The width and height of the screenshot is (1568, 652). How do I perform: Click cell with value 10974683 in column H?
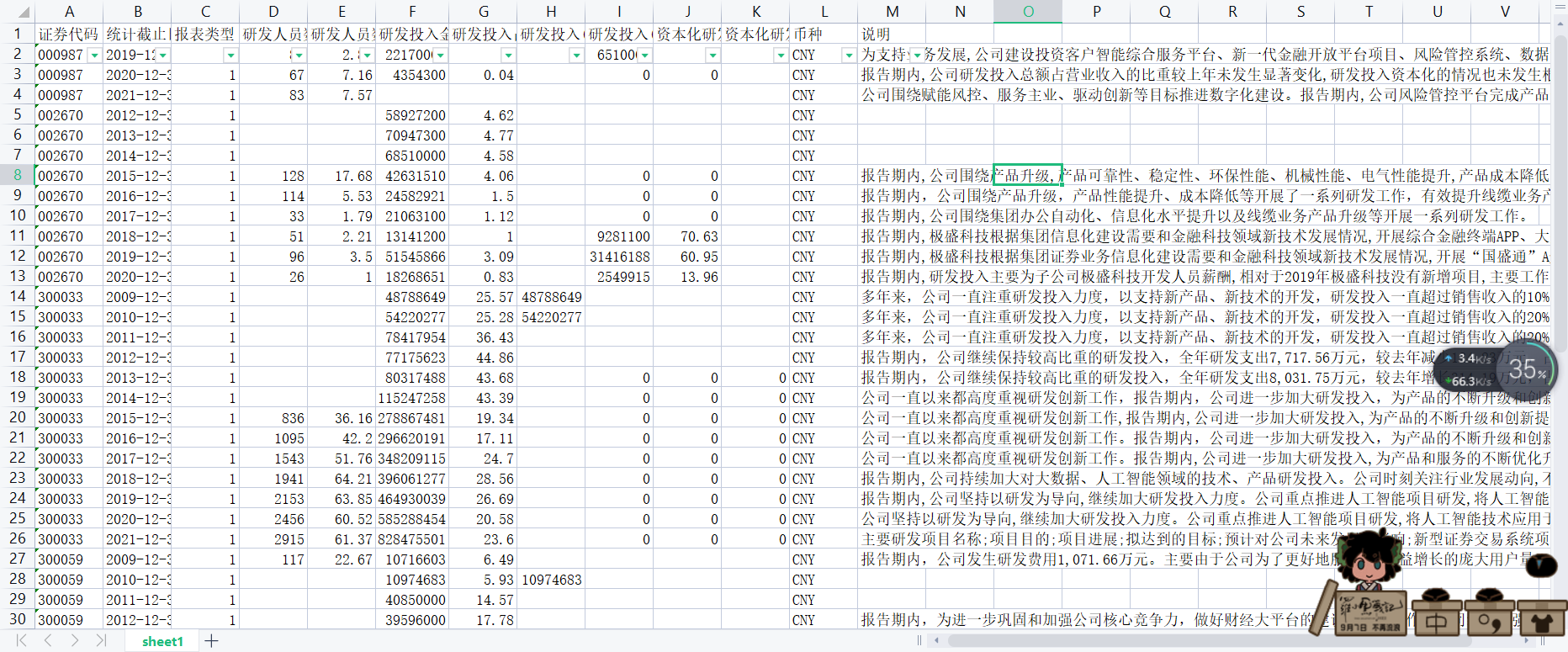click(x=551, y=580)
